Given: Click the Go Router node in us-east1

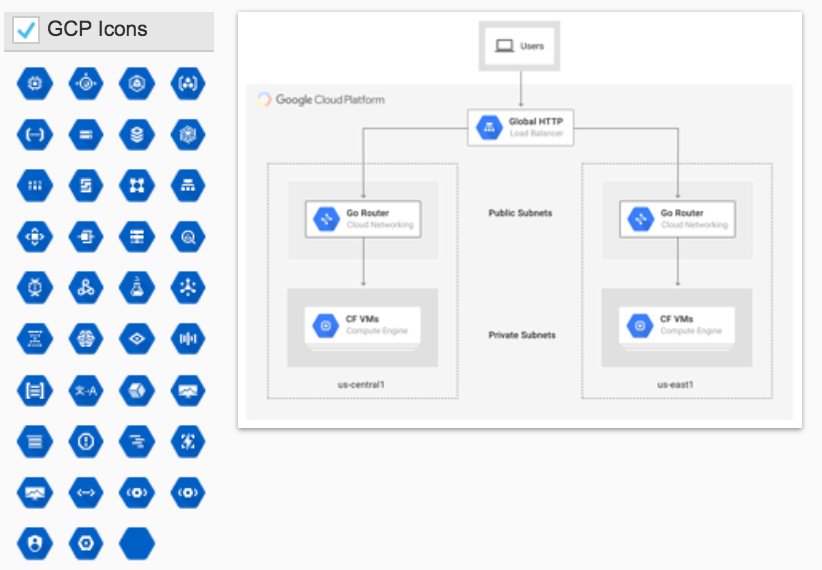Looking at the screenshot, I should 677,219.
